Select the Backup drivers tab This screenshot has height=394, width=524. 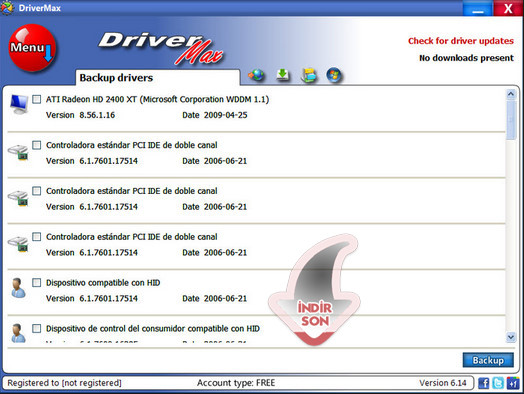158,78
